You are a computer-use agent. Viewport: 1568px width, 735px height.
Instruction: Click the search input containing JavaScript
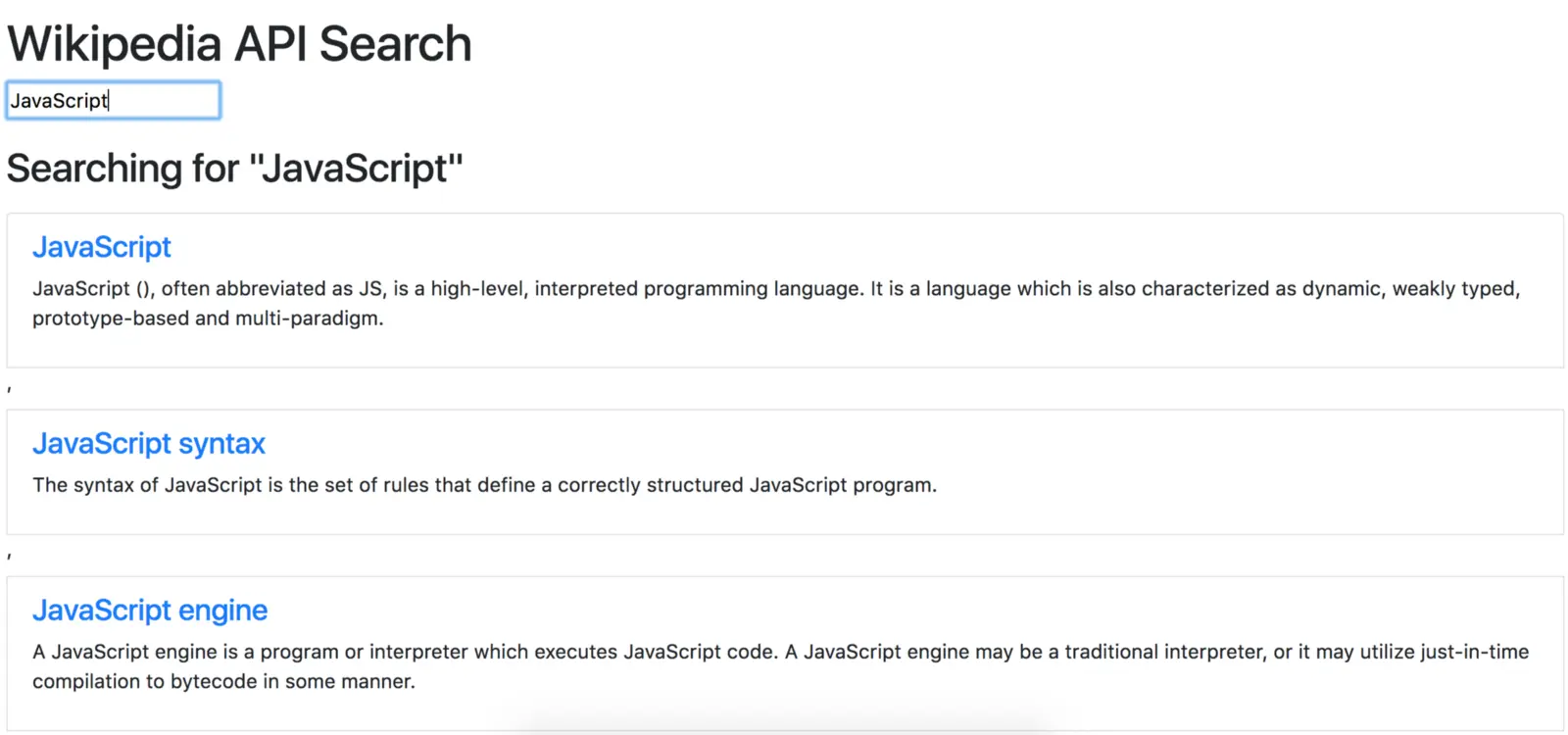[113, 101]
